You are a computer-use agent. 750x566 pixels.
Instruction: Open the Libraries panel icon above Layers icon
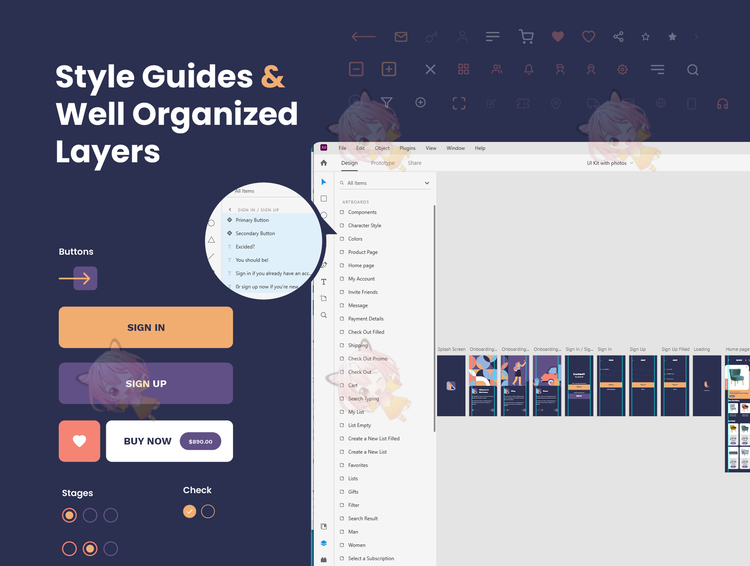pyautogui.click(x=324, y=526)
